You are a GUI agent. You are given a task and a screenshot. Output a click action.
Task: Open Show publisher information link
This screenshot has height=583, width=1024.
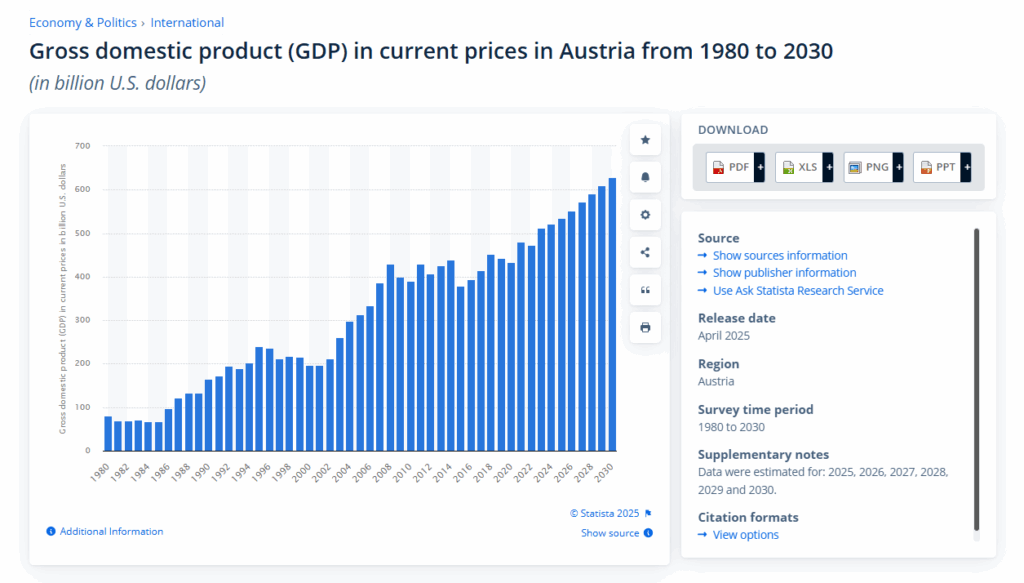pyautogui.click(x=784, y=273)
